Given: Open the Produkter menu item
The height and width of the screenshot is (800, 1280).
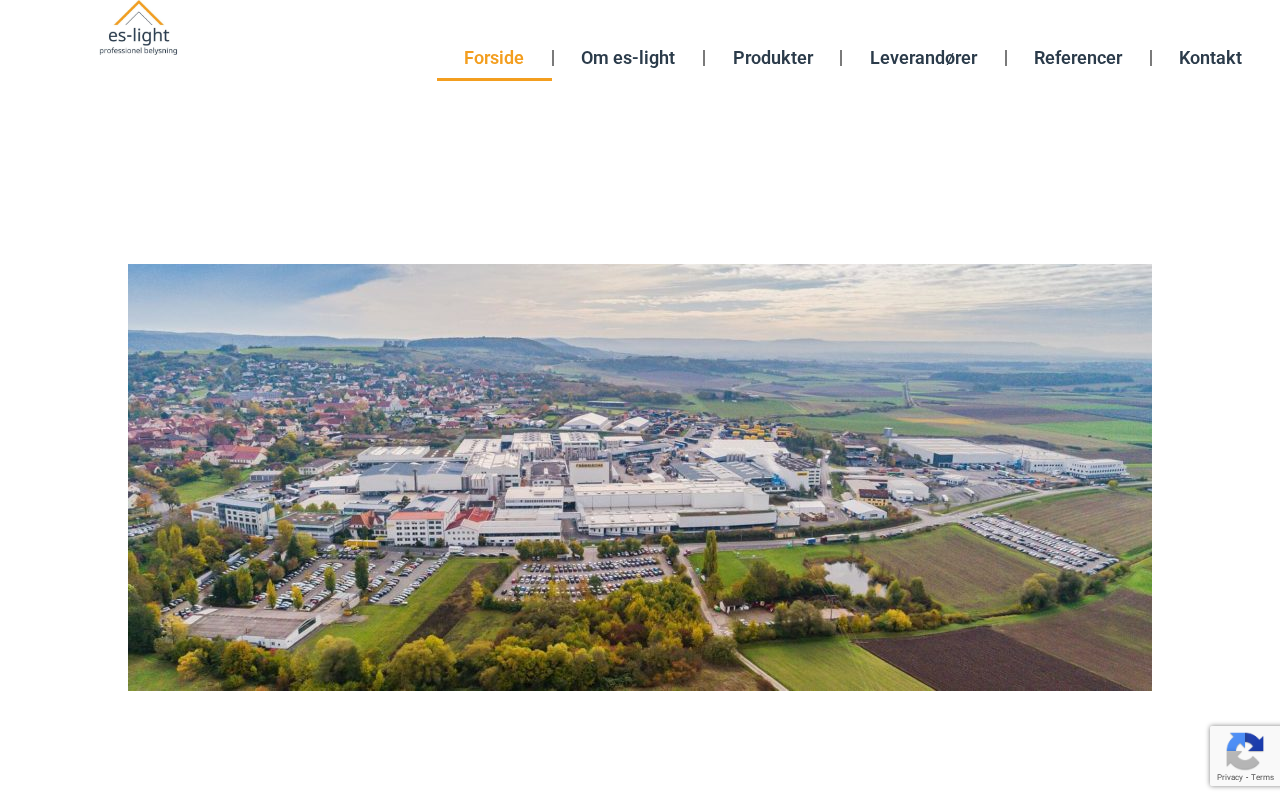Looking at the screenshot, I should click(x=773, y=58).
